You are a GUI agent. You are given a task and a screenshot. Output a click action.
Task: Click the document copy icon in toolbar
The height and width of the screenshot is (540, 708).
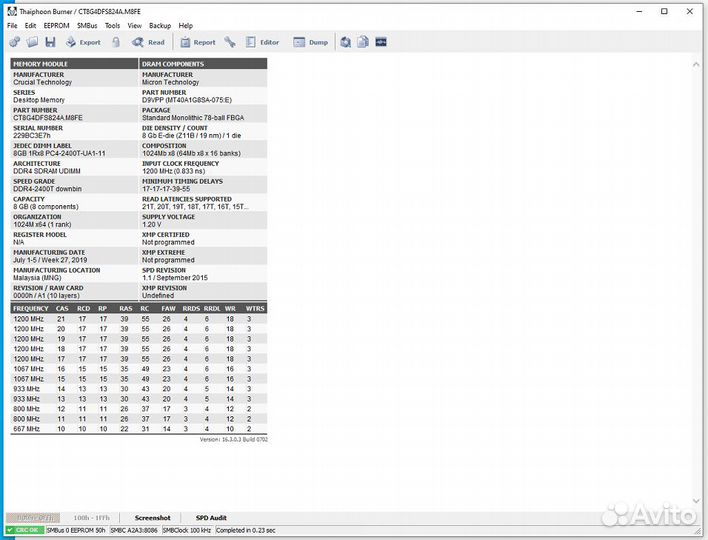click(x=363, y=42)
